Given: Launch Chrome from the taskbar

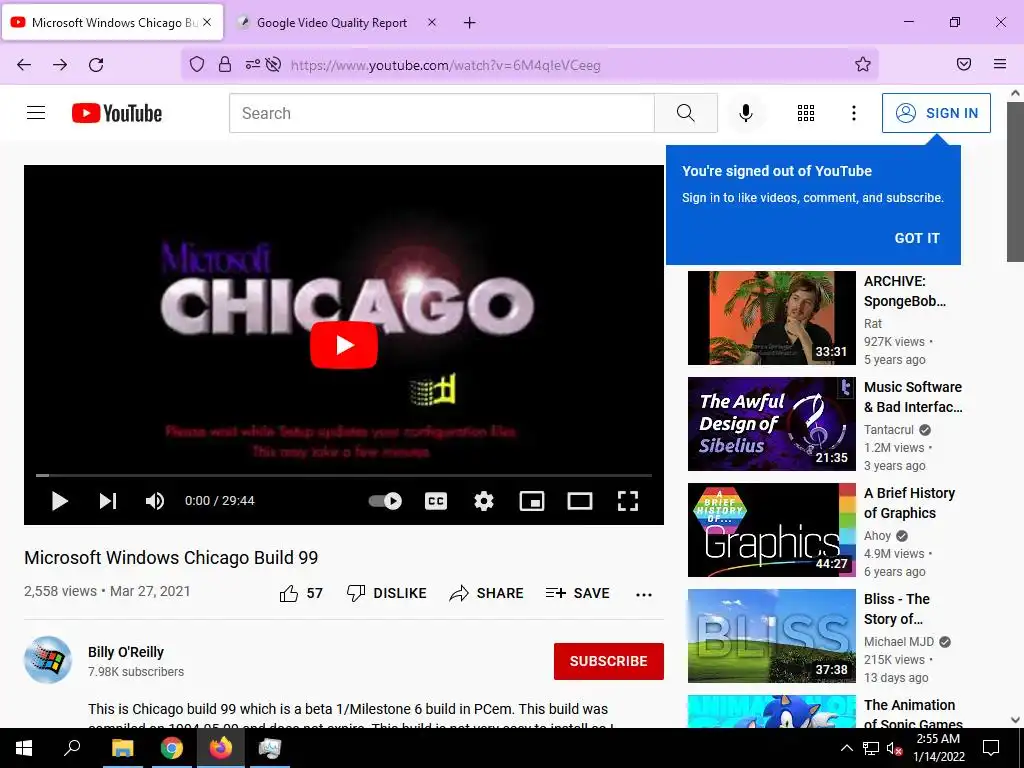Looking at the screenshot, I should click(171, 748).
